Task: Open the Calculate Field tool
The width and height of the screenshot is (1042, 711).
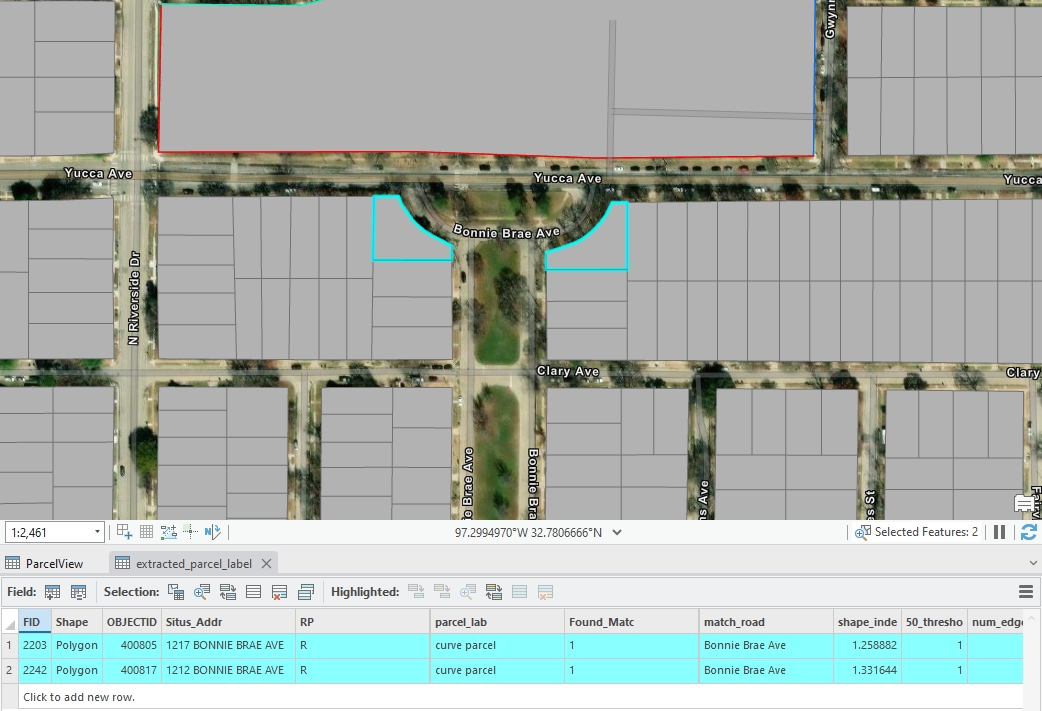Action: (78, 592)
